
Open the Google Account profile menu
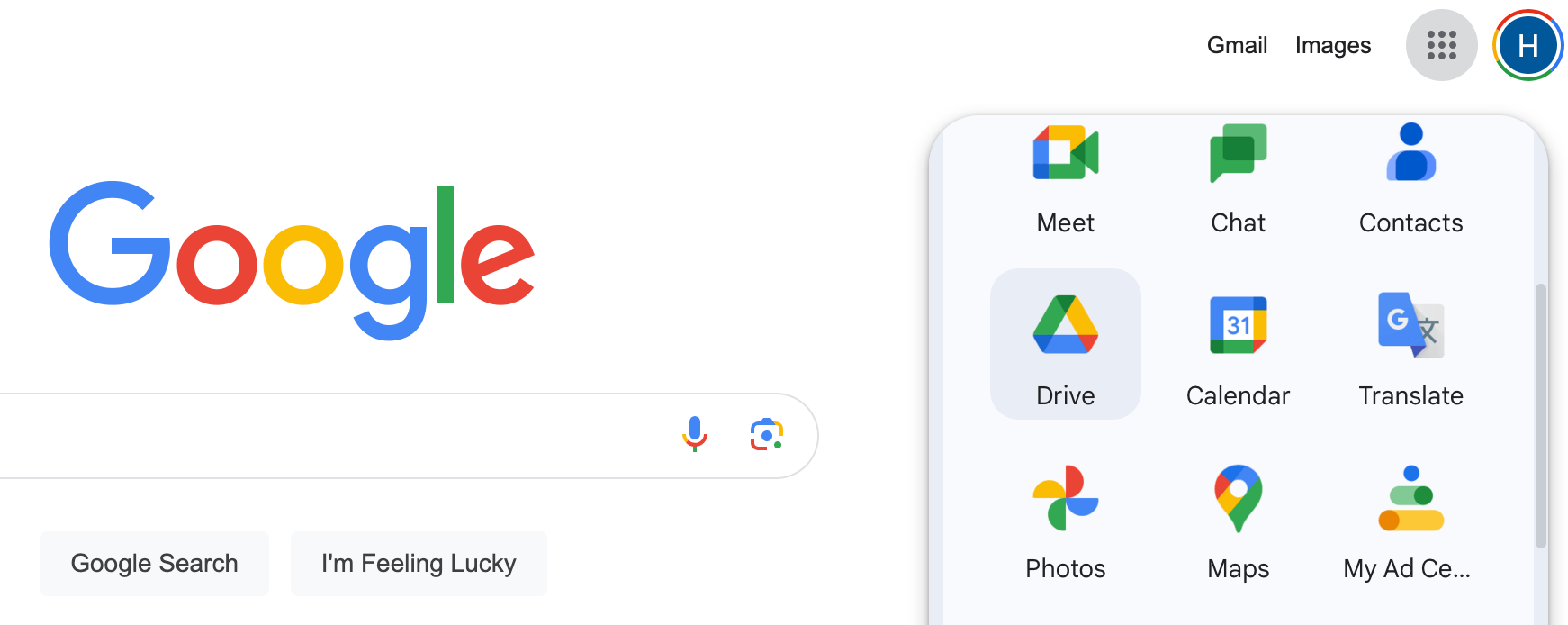1527,45
